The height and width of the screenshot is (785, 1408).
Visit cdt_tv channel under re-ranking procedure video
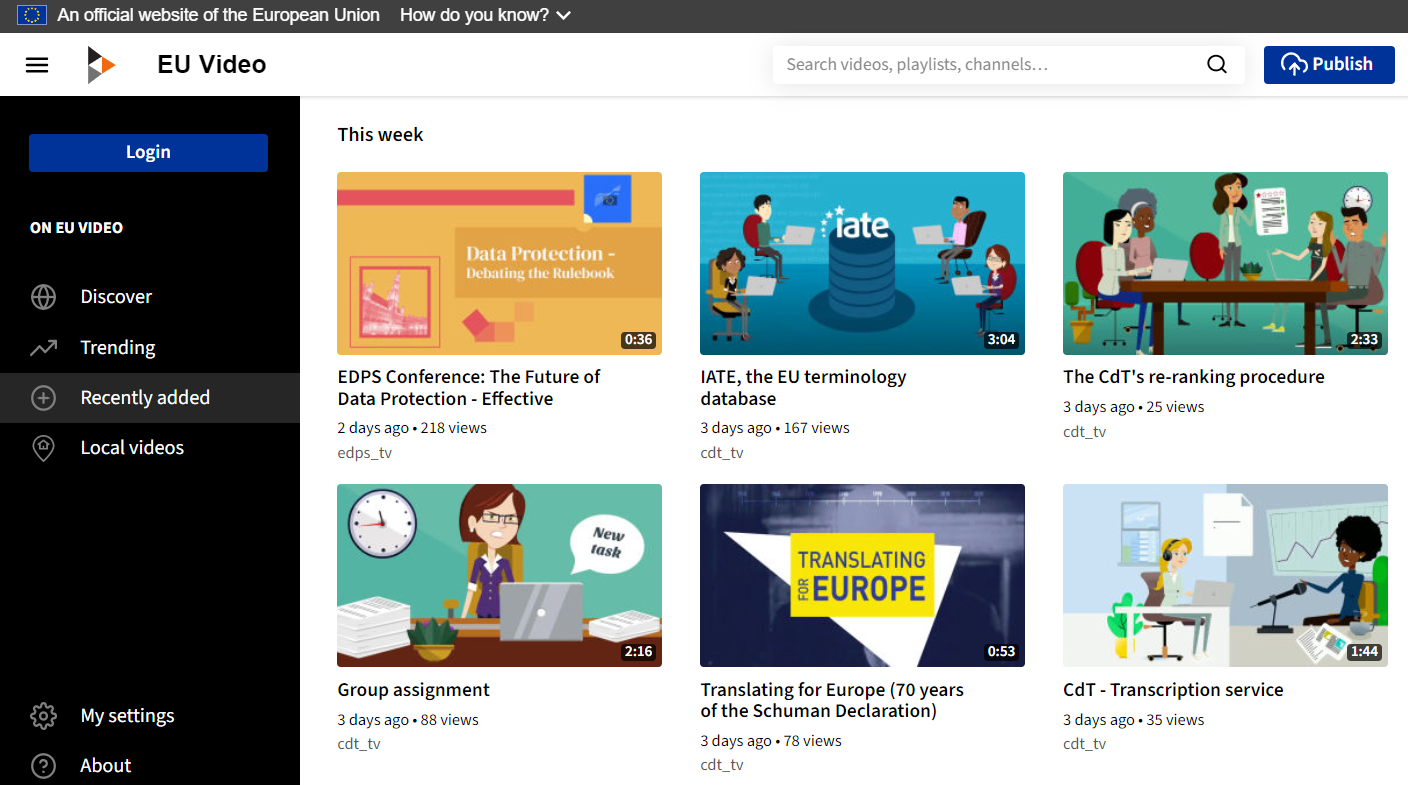[1084, 432]
